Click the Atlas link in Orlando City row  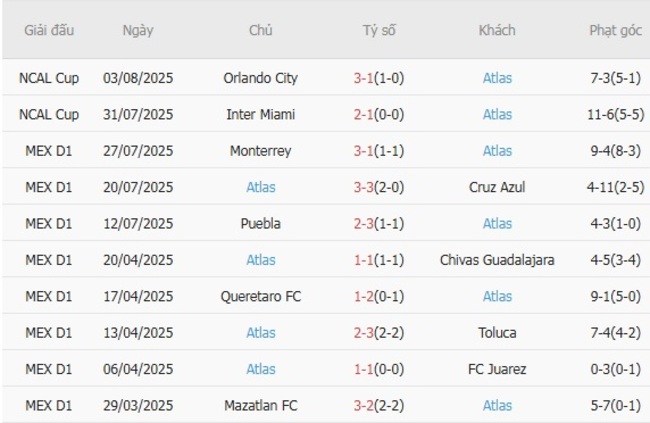click(497, 77)
